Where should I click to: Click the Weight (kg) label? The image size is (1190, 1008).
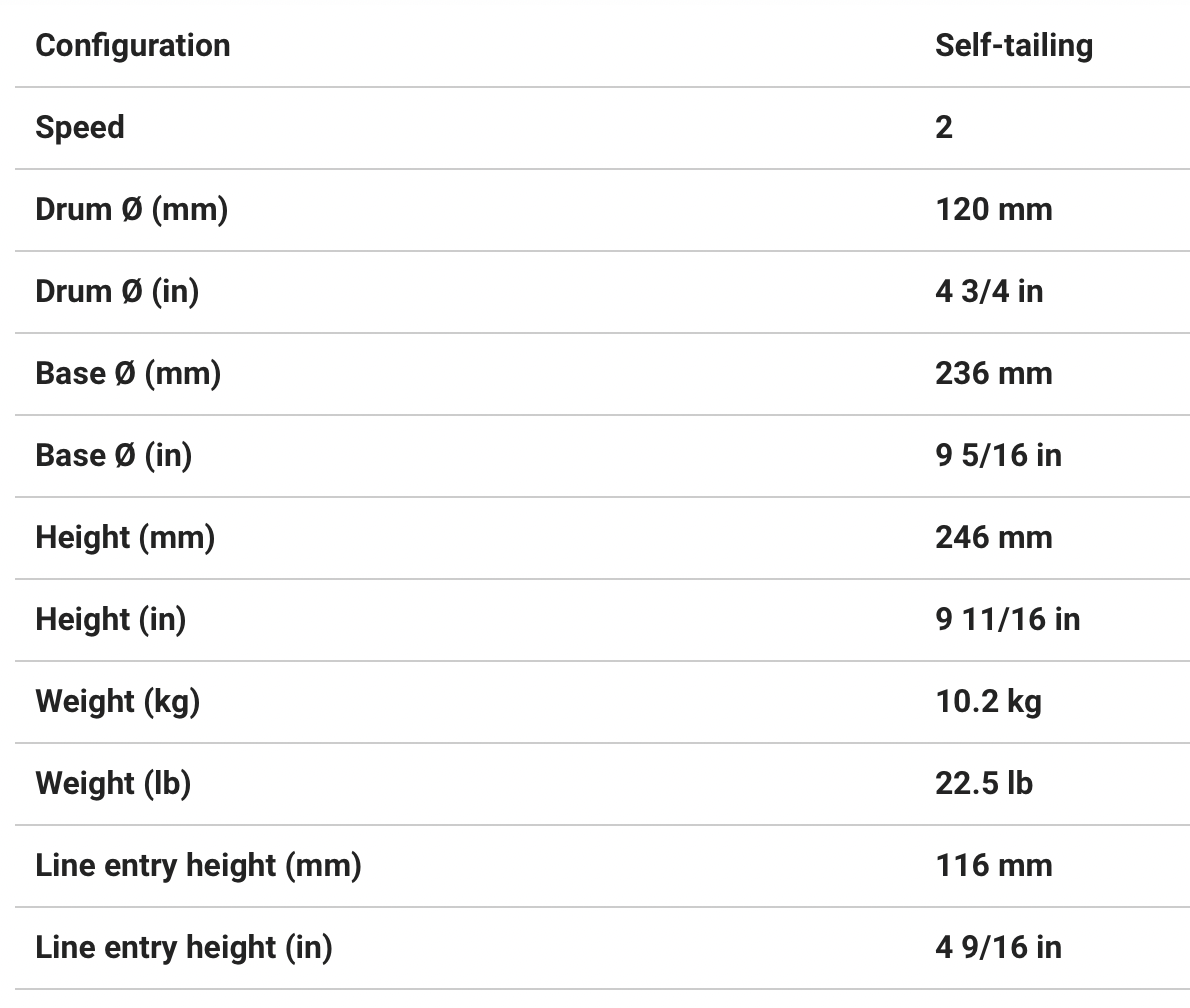click(117, 702)
